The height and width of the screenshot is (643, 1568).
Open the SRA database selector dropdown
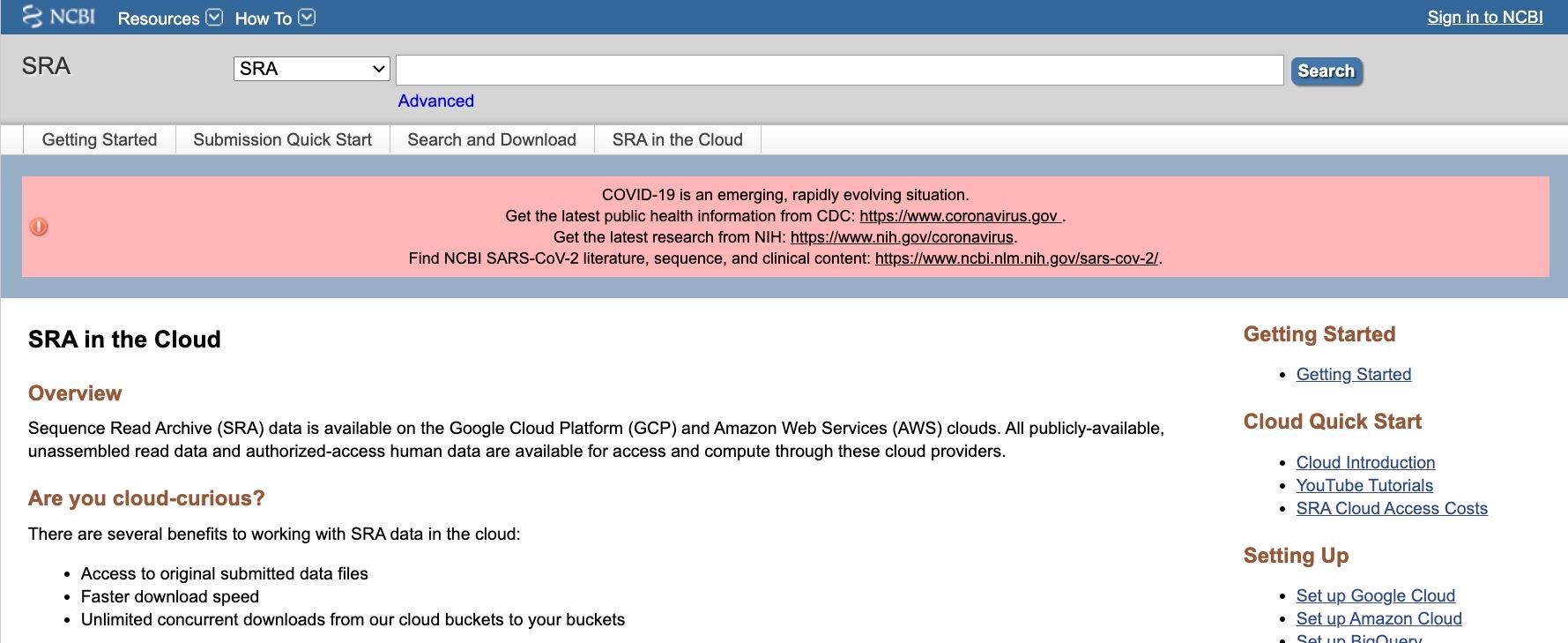pos(311,69)
